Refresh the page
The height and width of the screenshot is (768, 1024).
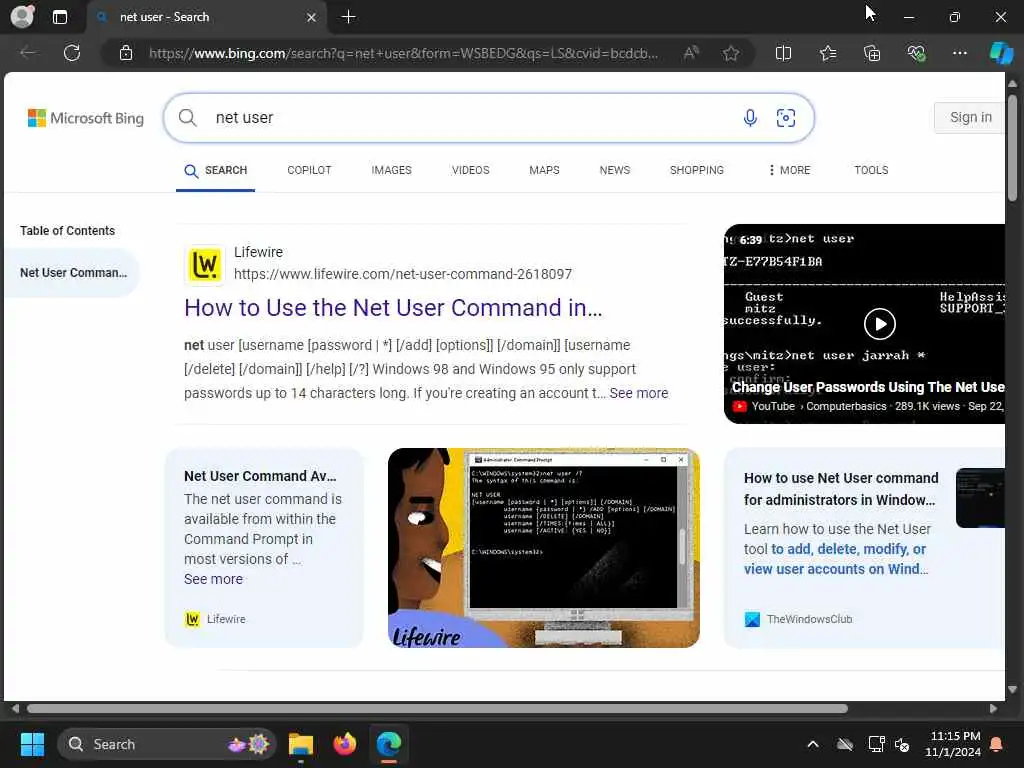point(72,53)
